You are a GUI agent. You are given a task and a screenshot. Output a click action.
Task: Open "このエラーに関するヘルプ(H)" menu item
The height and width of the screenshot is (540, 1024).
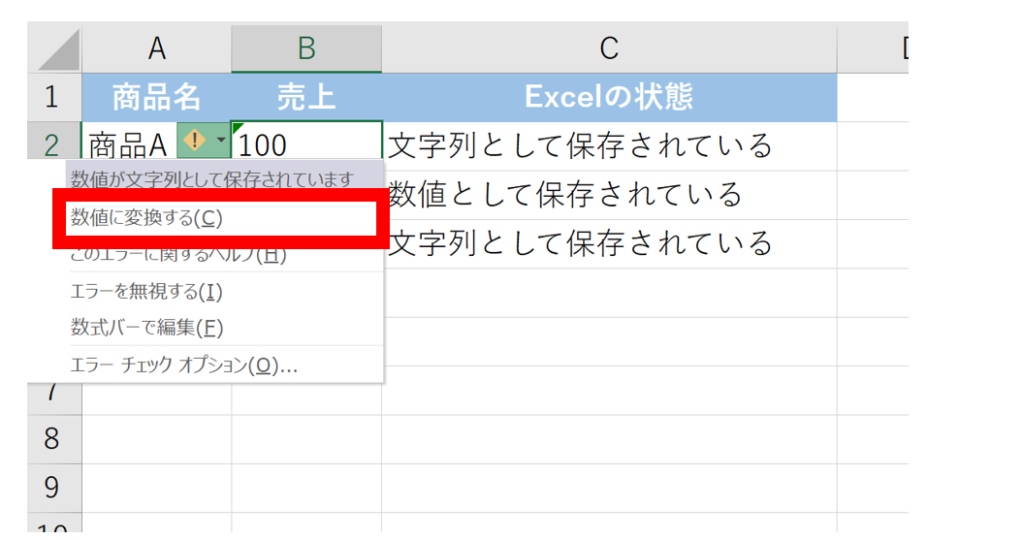pyautogui.click(x=178, y=255)
